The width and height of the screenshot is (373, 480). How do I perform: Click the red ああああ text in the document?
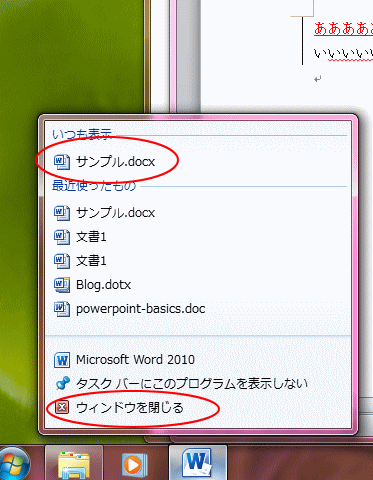coord(343,28)
